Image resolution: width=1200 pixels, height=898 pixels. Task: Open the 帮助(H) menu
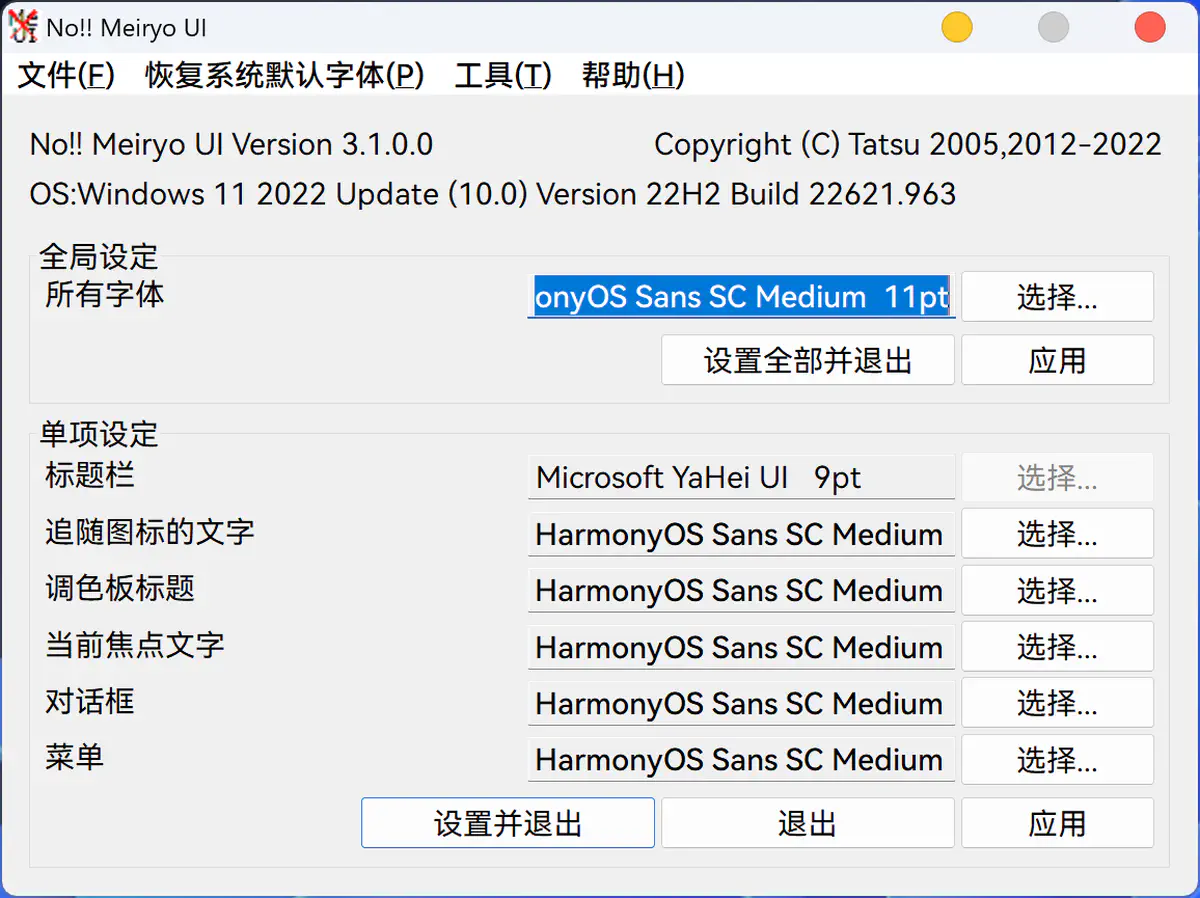(x=633, y=76)
